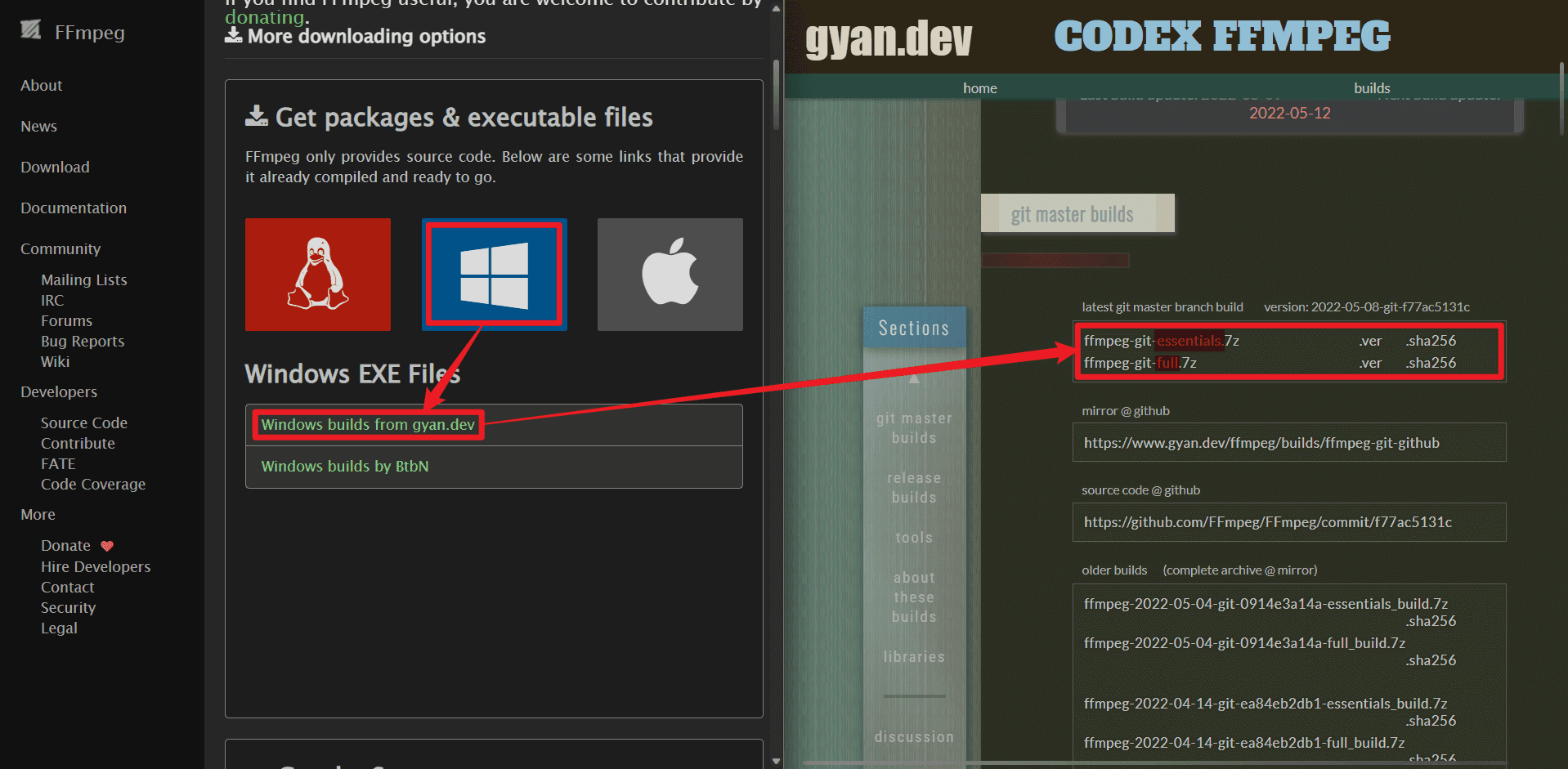Open the IRC link

pyautogui.click(x=52, y=301)
